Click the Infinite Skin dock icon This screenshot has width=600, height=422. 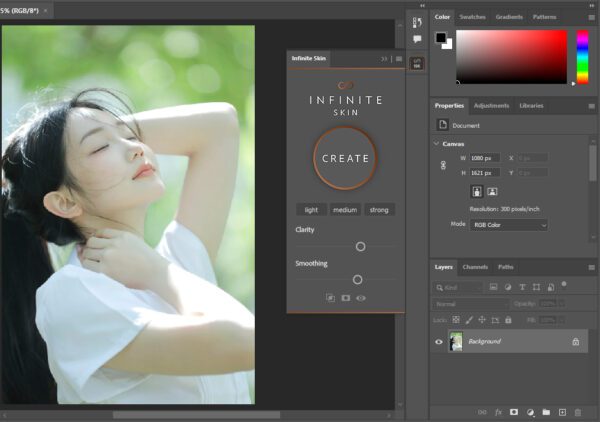pyautogui.click(x=417, y=63)
